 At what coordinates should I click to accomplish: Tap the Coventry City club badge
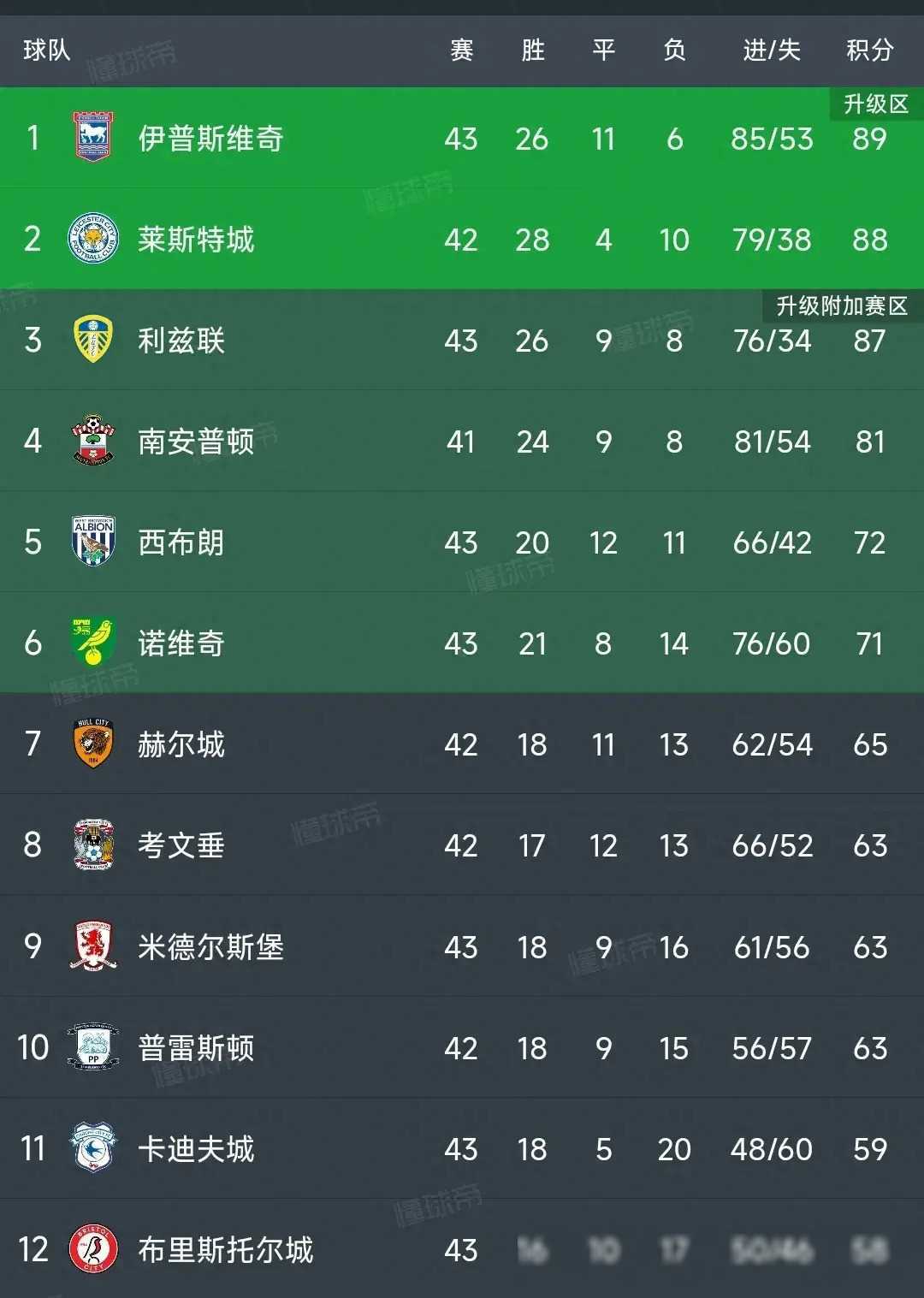(x=93, y=845)
